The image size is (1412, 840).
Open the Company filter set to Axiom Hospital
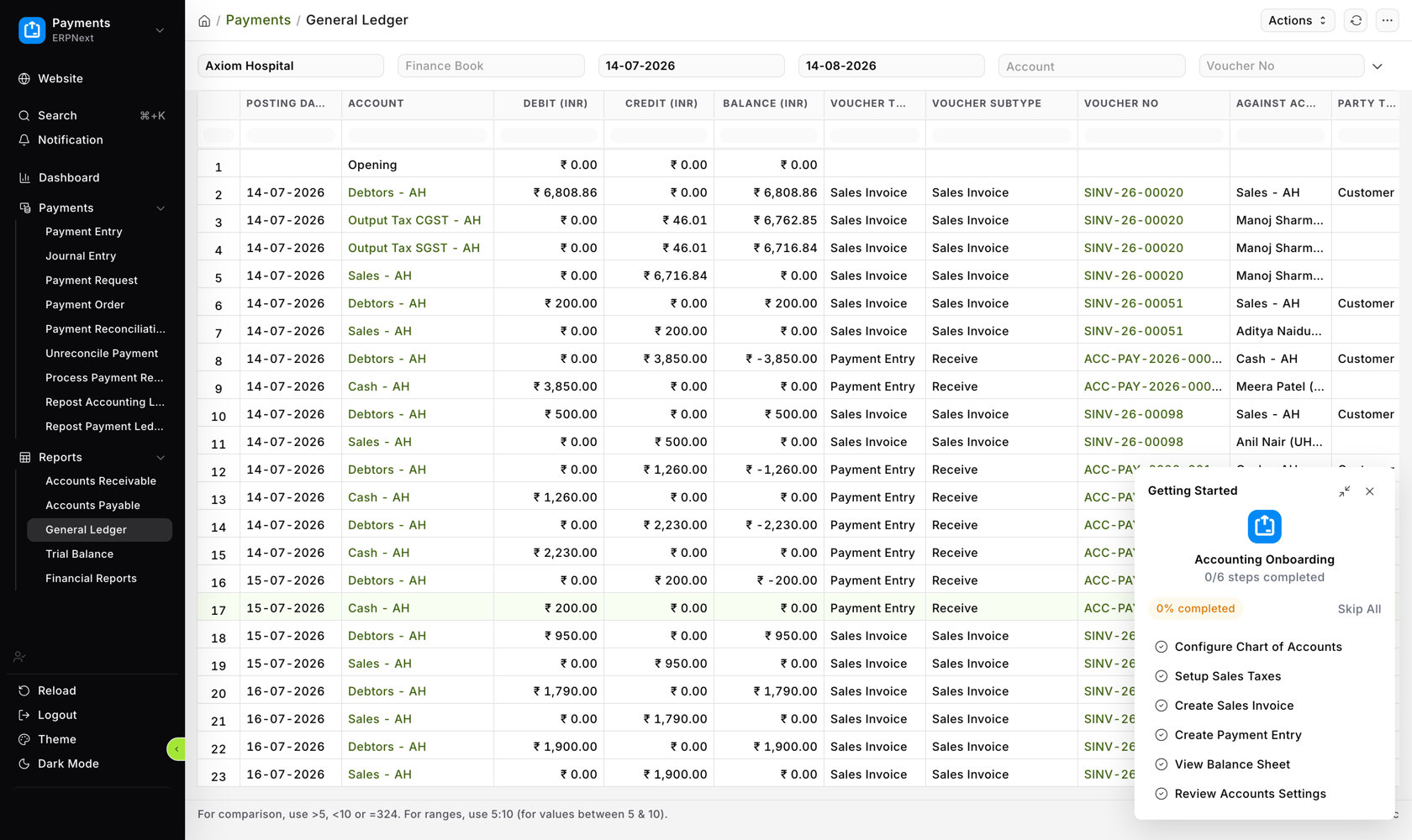(291, 66)
